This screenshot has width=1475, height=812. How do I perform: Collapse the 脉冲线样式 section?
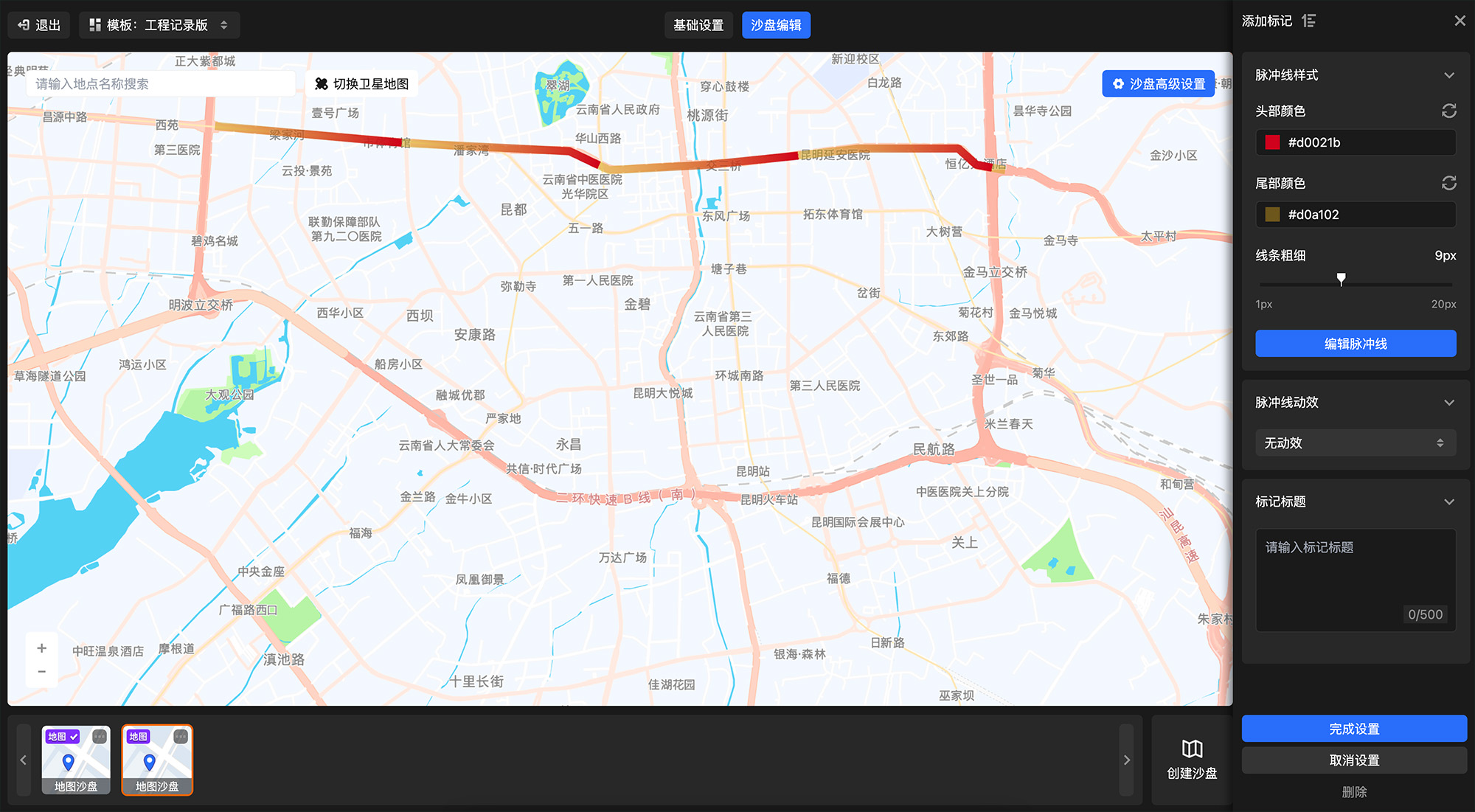click(1448, 75)
